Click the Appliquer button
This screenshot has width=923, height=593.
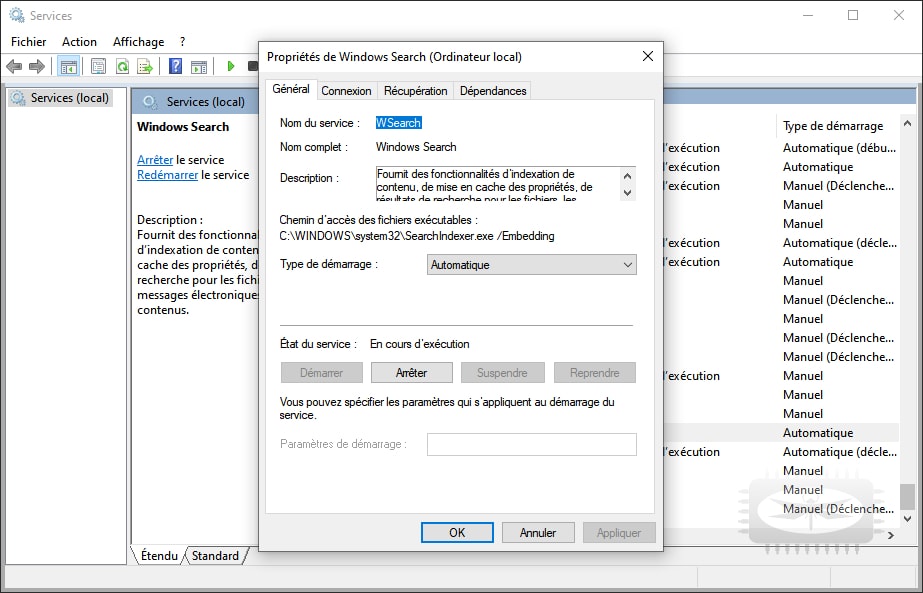(619, 532)
